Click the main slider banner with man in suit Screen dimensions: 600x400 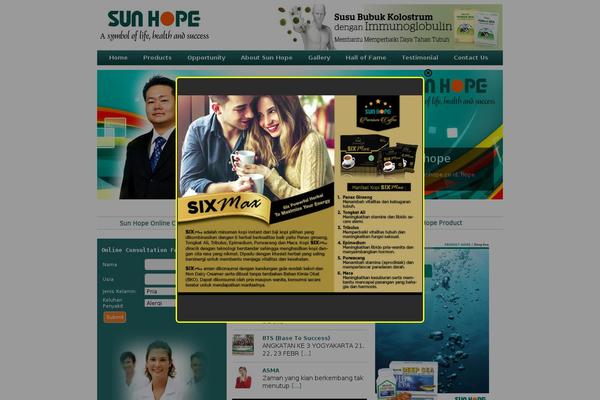tap(137, 134)
